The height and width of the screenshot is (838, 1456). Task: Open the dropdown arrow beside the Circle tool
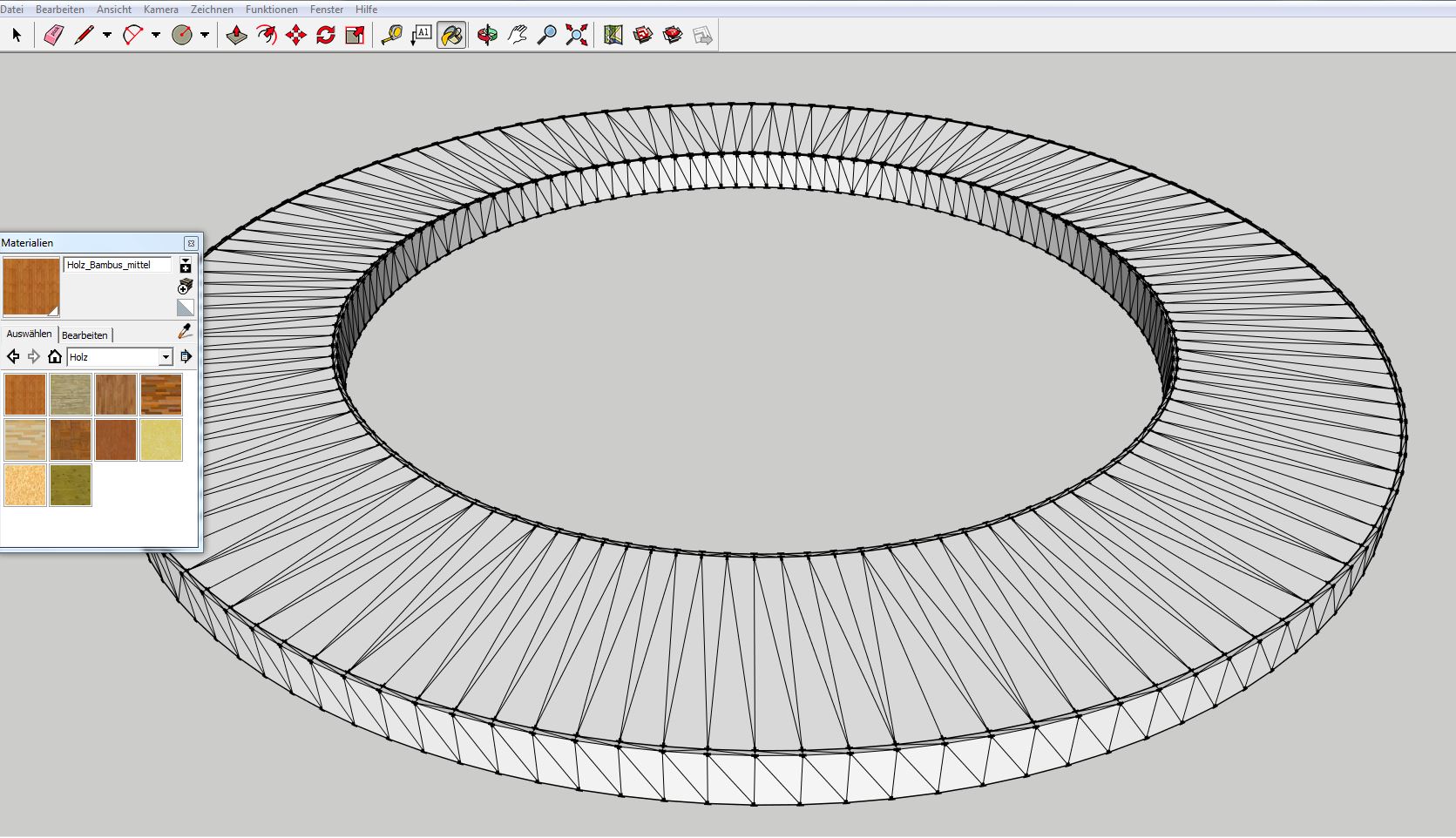tap(205, 36)
